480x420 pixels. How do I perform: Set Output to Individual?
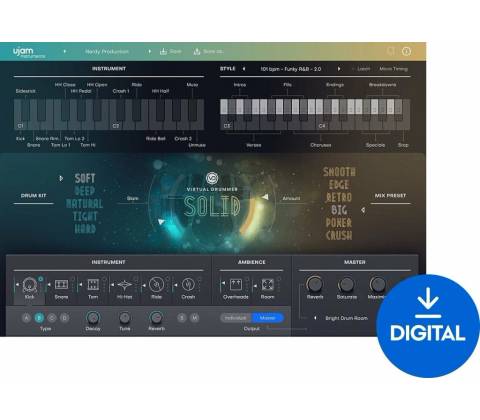(236, 318)
